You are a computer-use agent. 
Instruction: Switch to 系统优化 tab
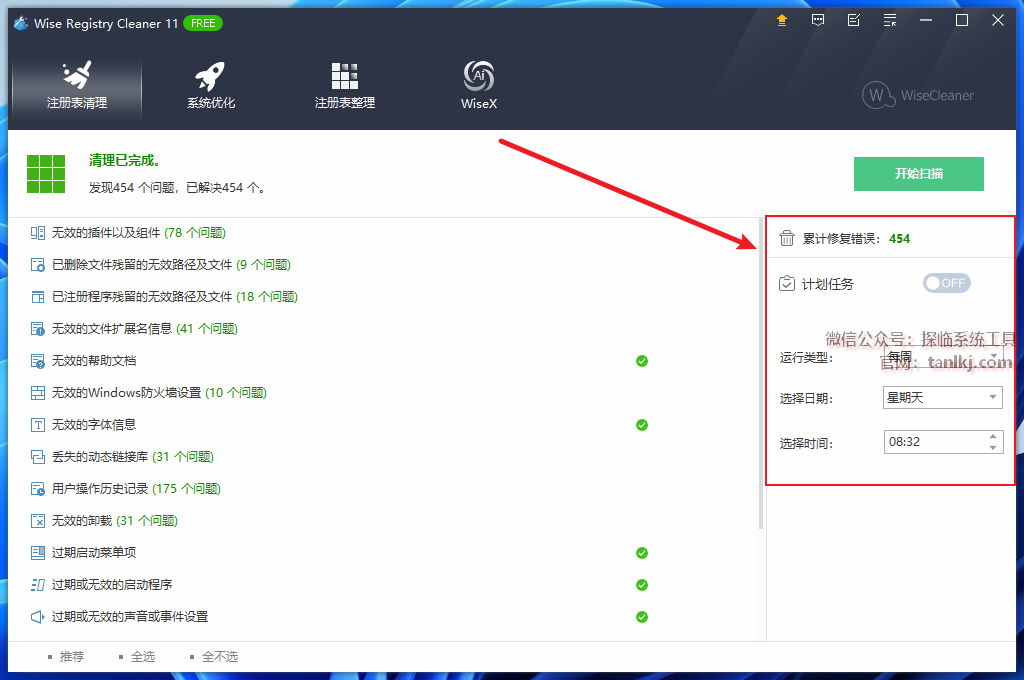click(210, 86)
